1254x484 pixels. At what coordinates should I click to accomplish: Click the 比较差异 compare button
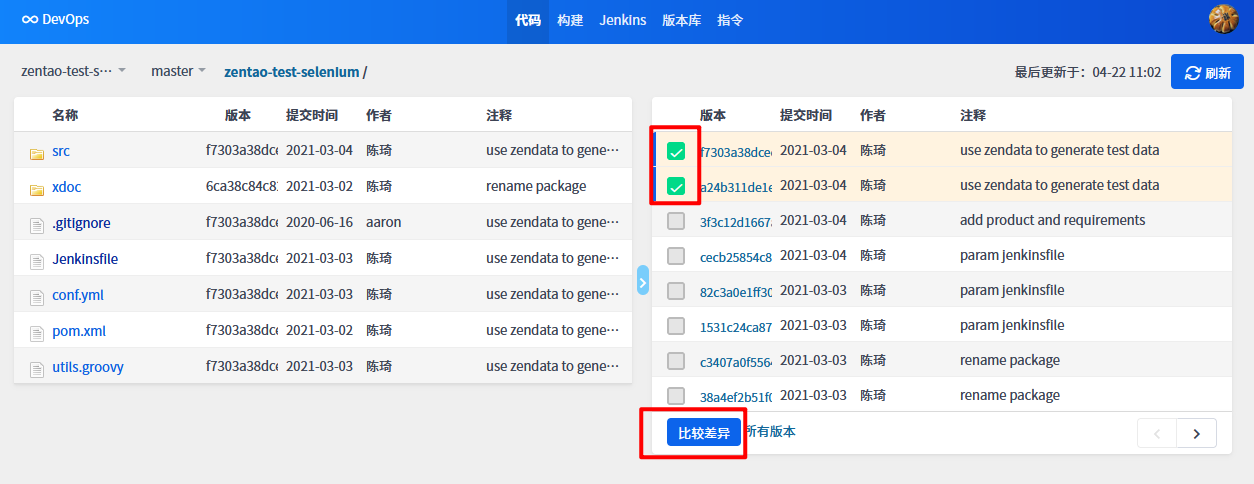pos(704,433)
